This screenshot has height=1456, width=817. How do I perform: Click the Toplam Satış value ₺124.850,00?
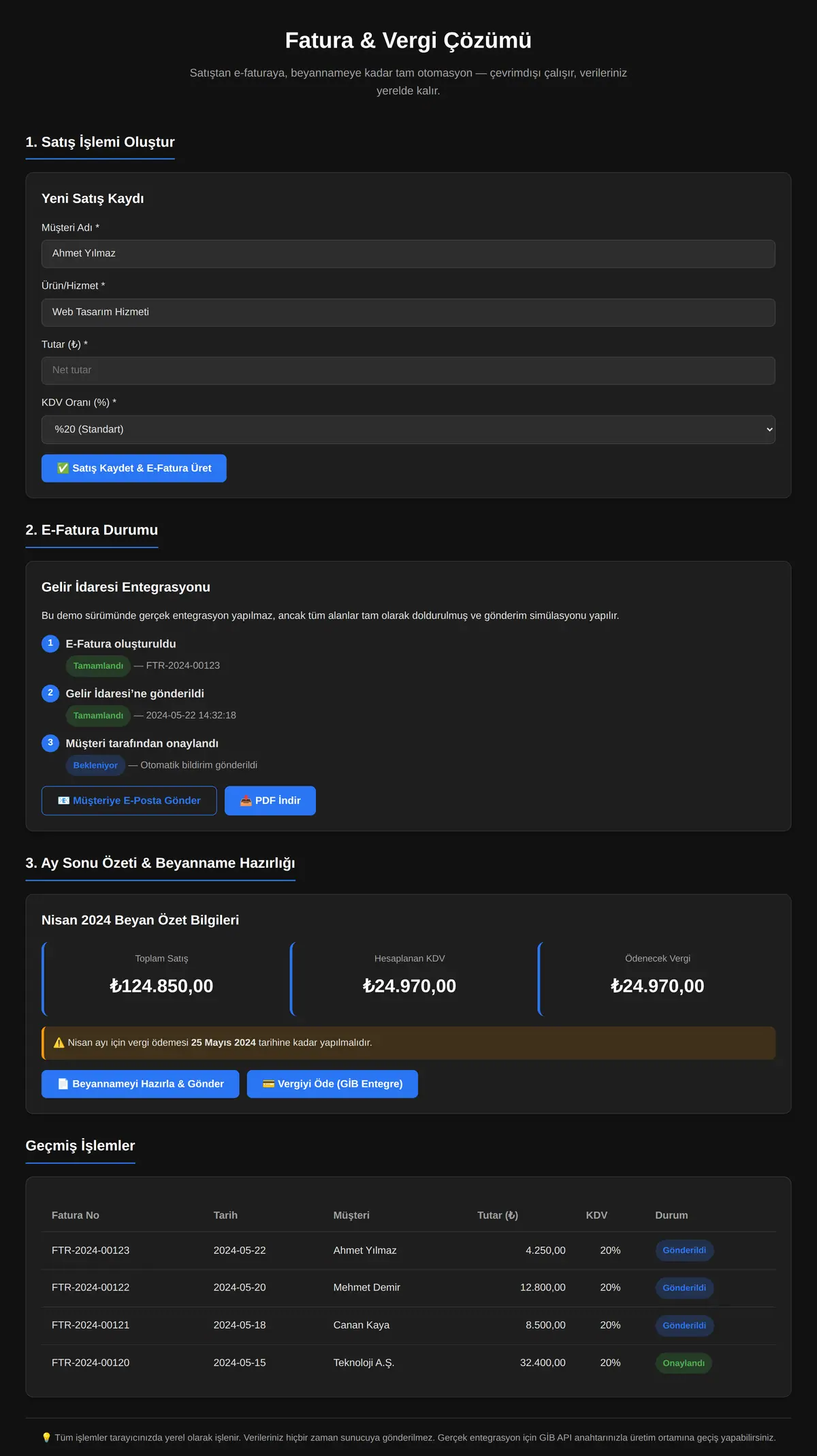click(x=161, y=986)
